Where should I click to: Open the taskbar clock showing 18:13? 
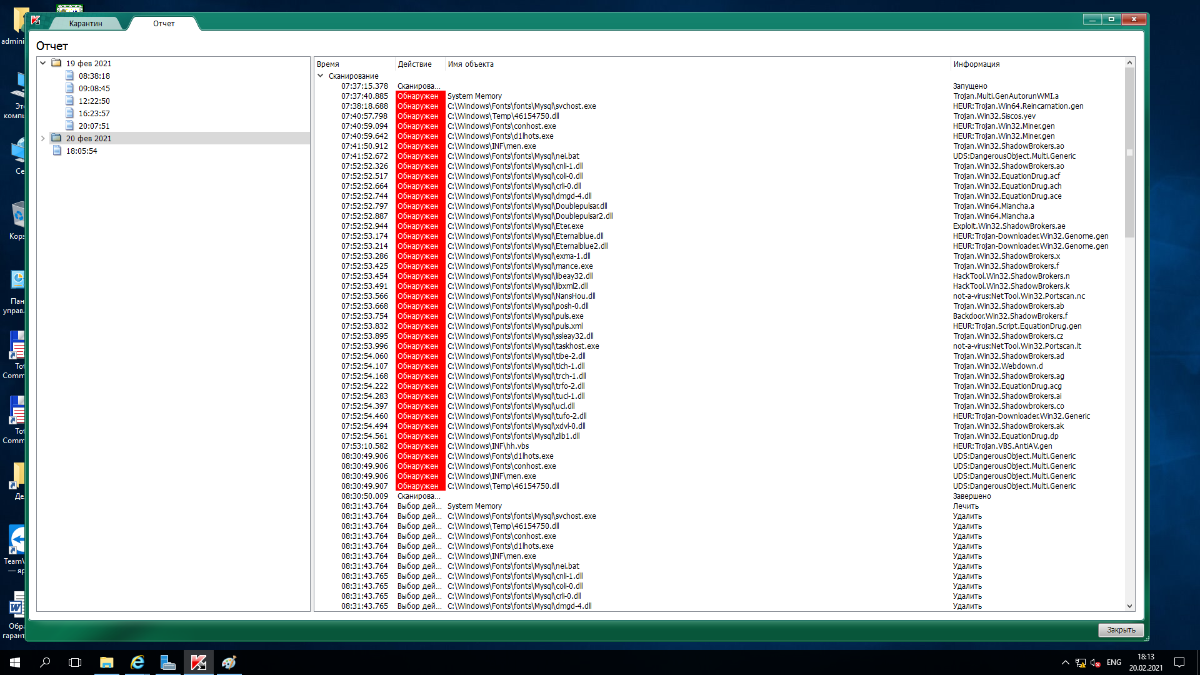1146,662
